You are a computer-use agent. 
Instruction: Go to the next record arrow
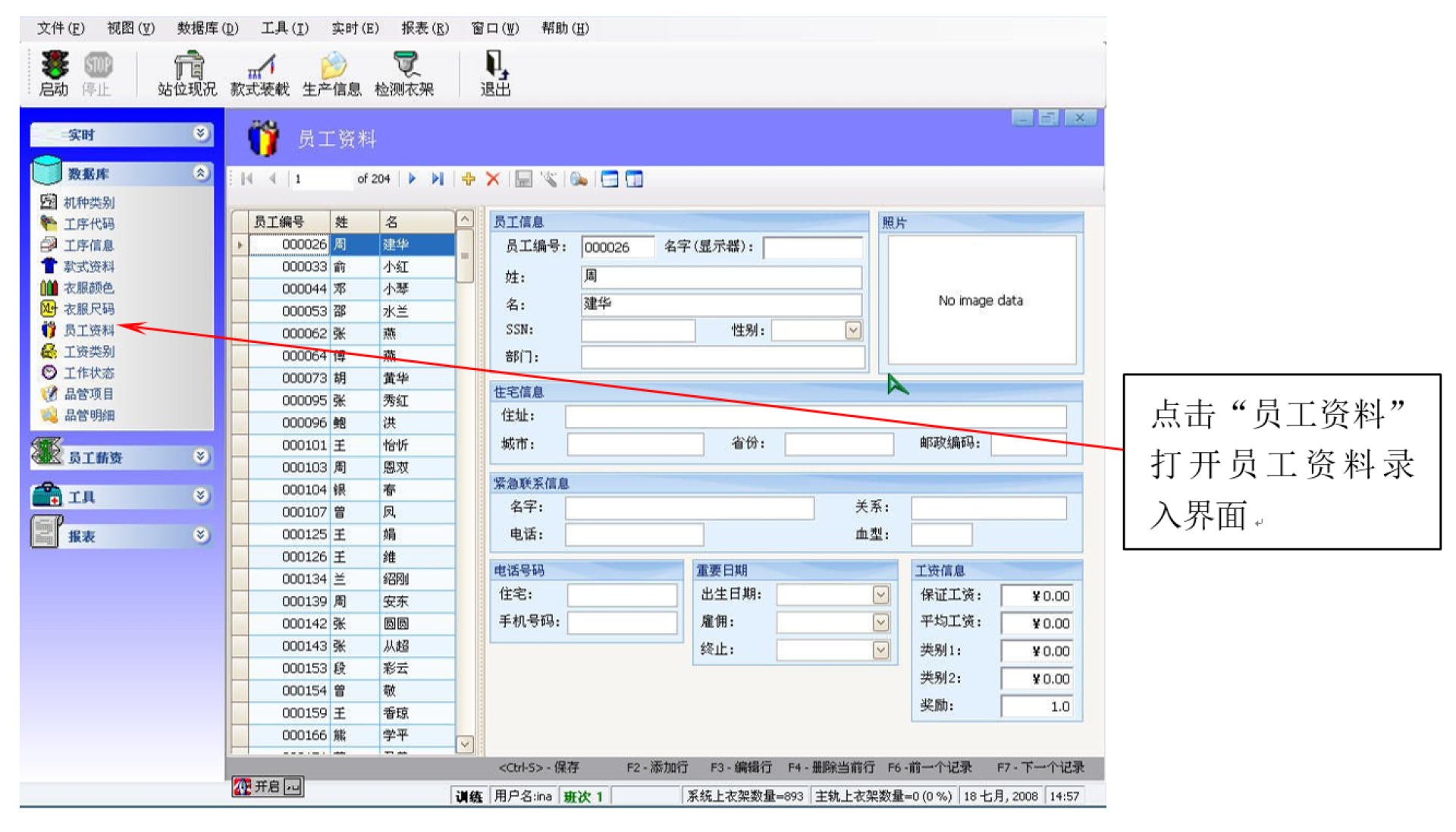(412, 179)
